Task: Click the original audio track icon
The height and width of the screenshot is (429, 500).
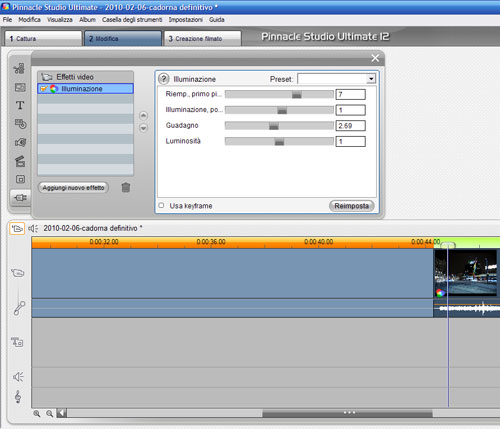Action: click(19, 307)
